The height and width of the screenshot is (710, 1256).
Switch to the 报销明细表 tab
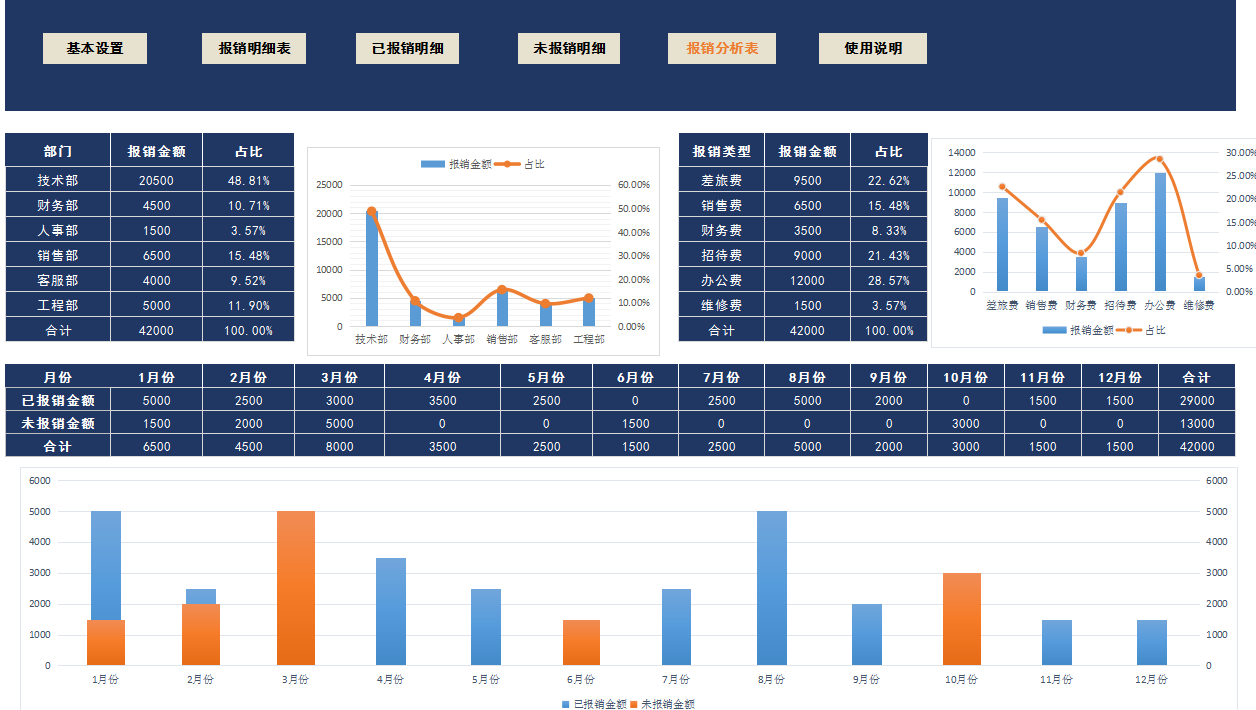254,47
